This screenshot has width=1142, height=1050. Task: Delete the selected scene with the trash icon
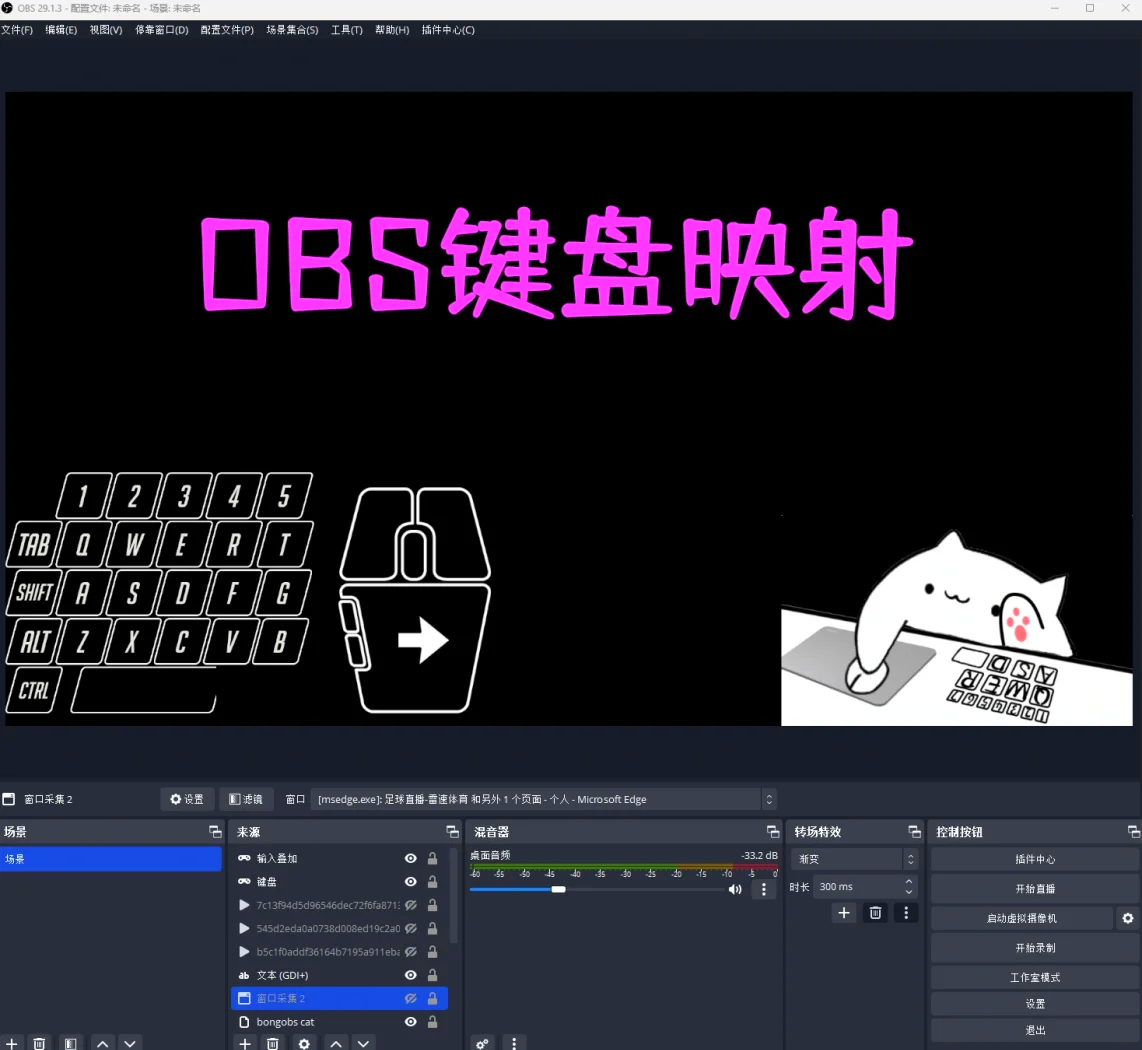point(39,1043)
